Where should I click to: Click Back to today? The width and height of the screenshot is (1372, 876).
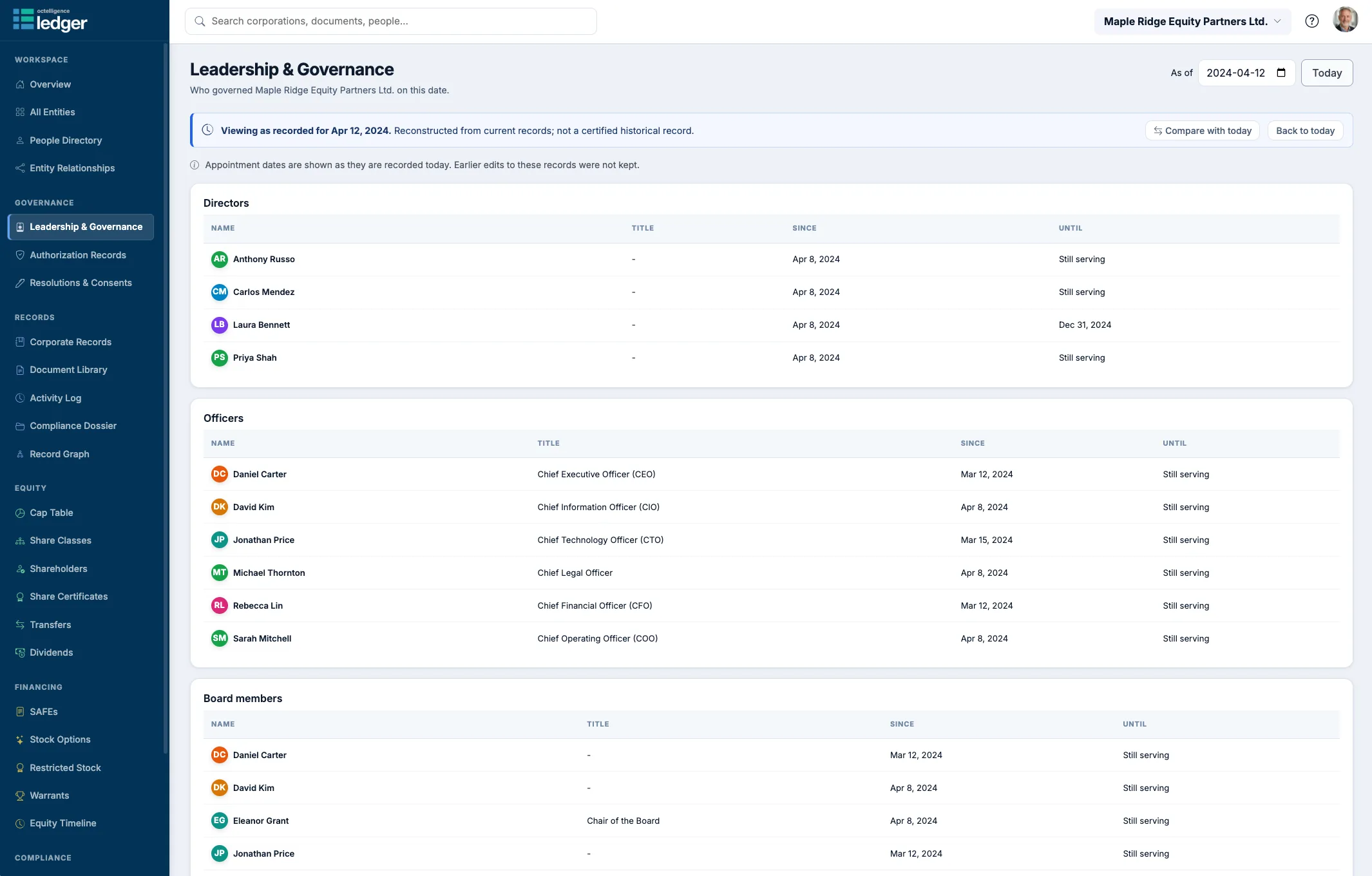[1305, 131]
